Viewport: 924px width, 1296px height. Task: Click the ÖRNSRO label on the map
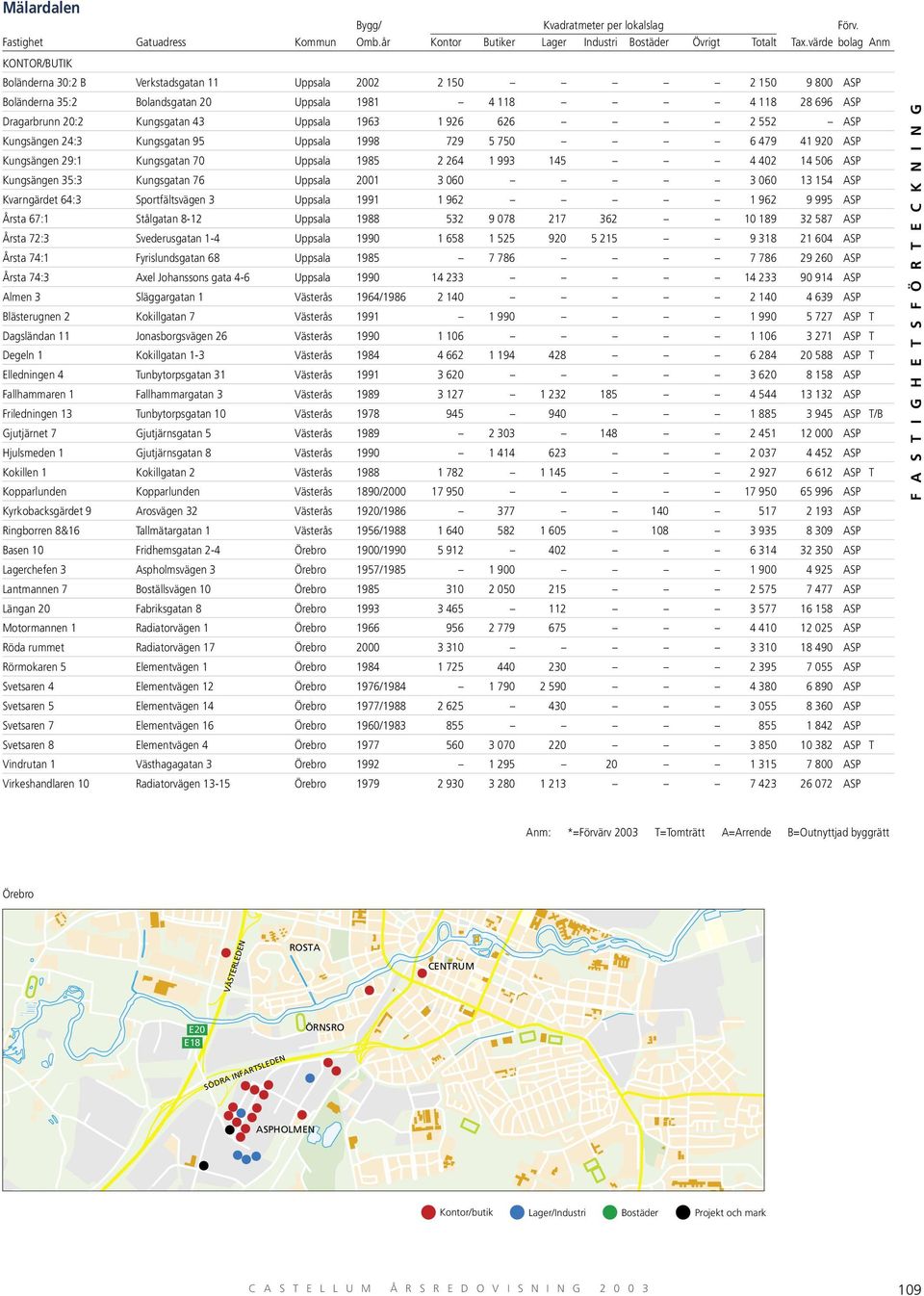point(324,1027)
